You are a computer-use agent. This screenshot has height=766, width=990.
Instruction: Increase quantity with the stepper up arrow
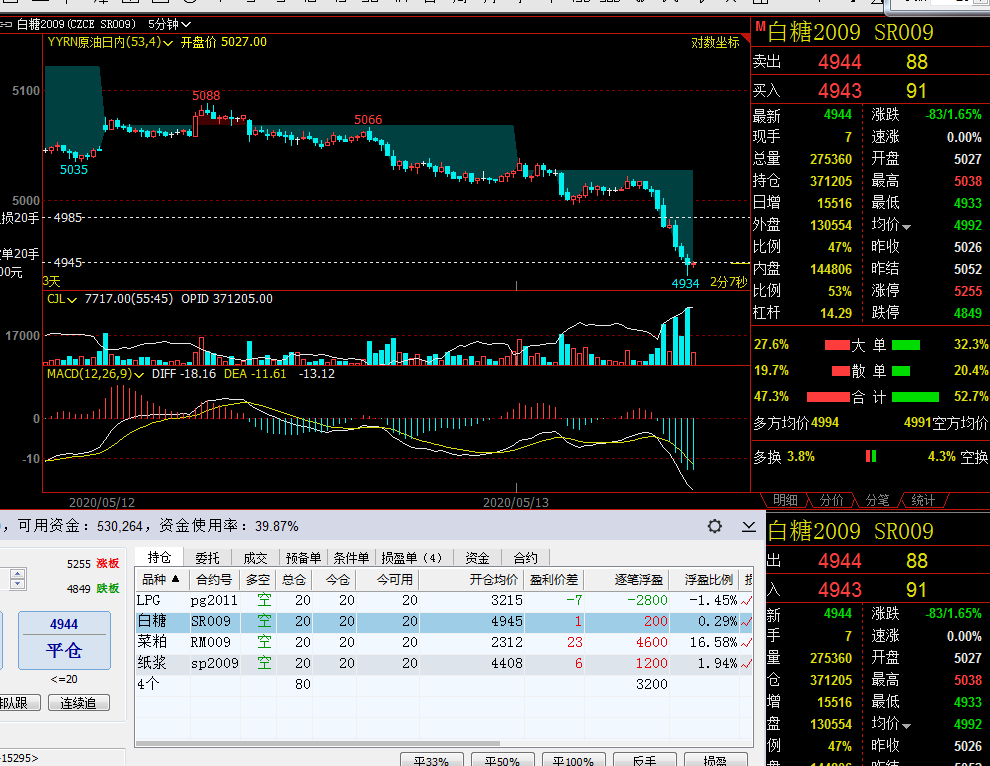[x=18, y=573]
